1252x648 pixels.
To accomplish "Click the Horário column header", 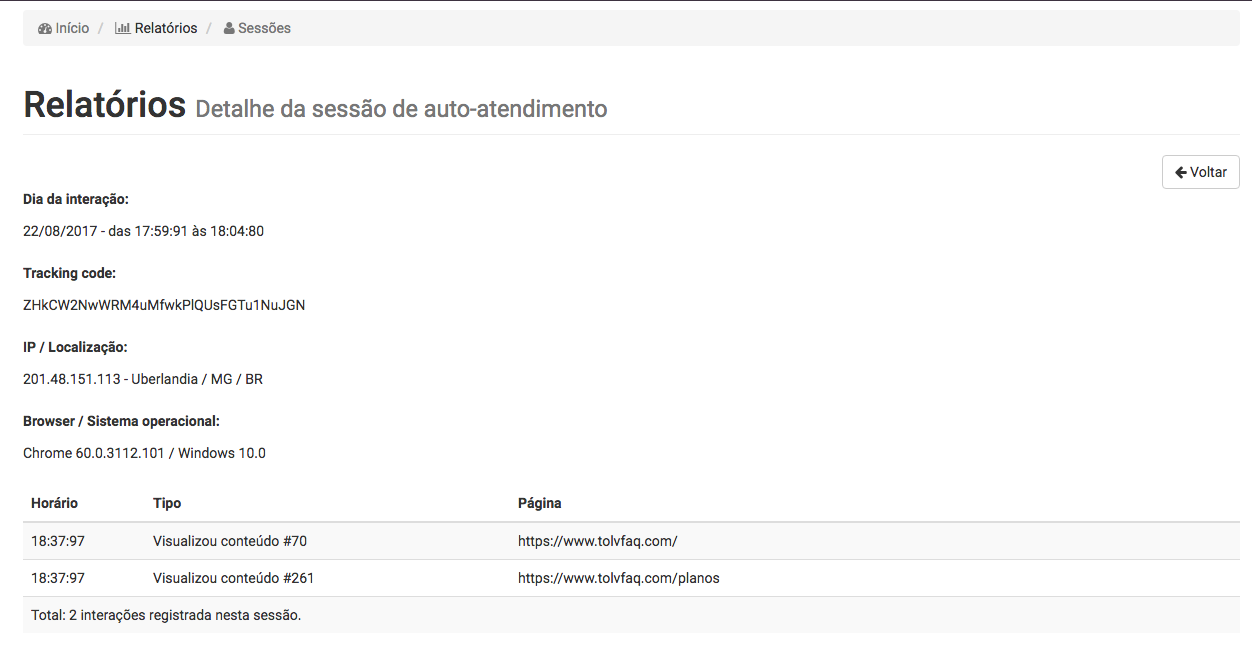I will point(54,503).
